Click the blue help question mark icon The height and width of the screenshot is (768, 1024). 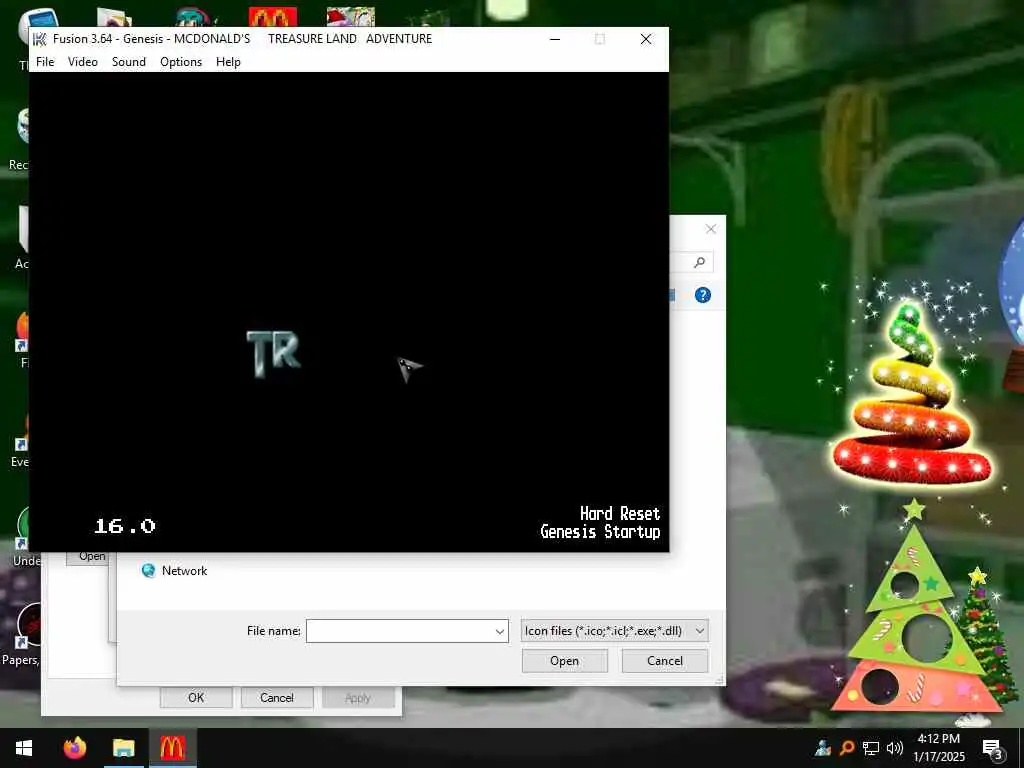click(703, 295)
